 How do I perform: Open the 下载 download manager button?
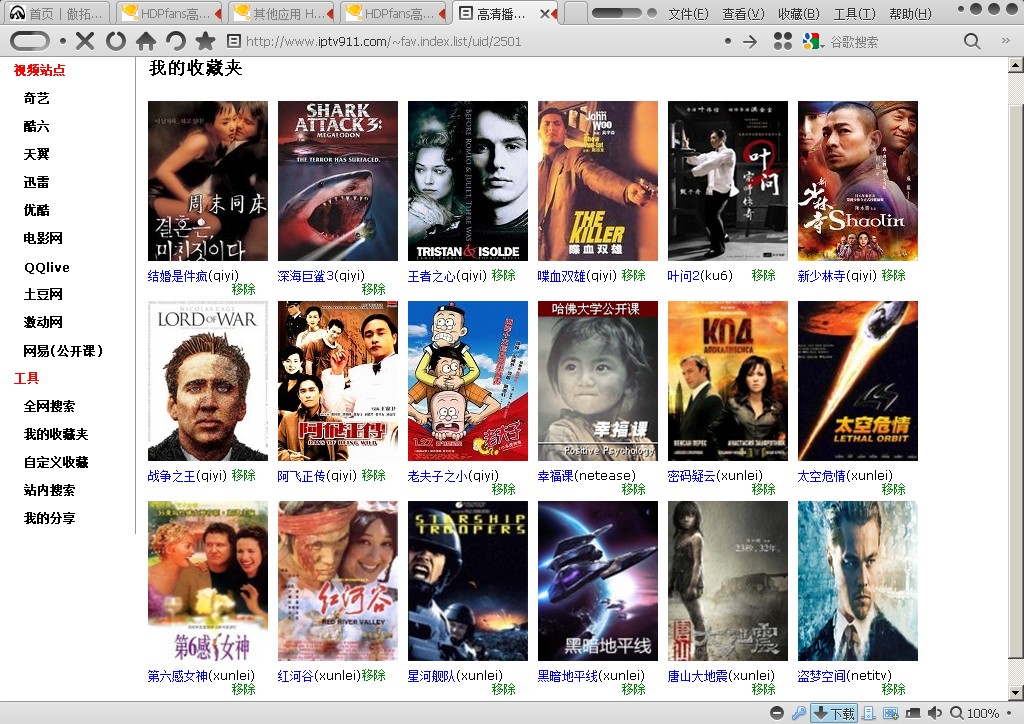pyautogui.click(x=833, y=713)
